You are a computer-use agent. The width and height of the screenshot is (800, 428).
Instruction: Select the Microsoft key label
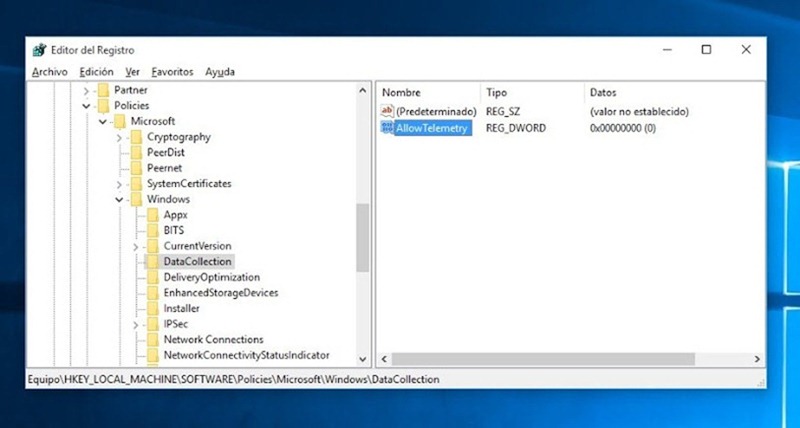153,121
